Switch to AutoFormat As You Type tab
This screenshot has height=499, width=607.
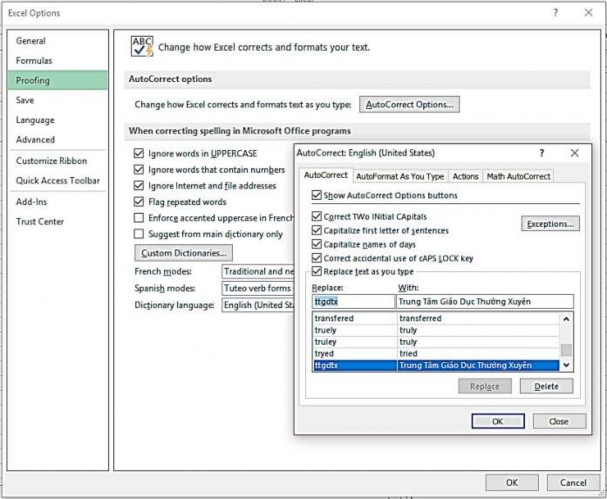pyautogui.click(x=400, y=176)
